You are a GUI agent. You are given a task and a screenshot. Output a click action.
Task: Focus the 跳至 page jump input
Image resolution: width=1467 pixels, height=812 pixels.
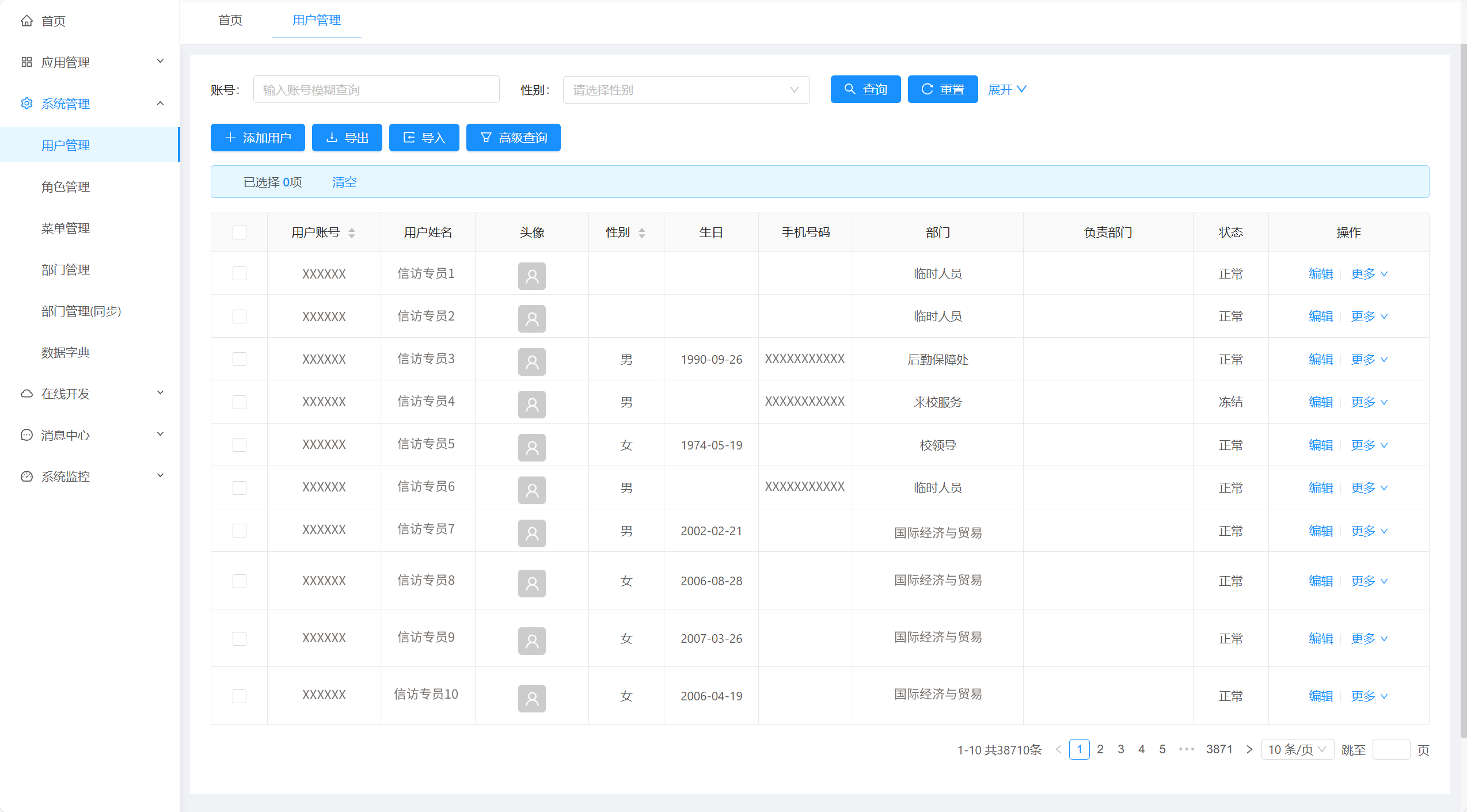(x=1391, y=749)
